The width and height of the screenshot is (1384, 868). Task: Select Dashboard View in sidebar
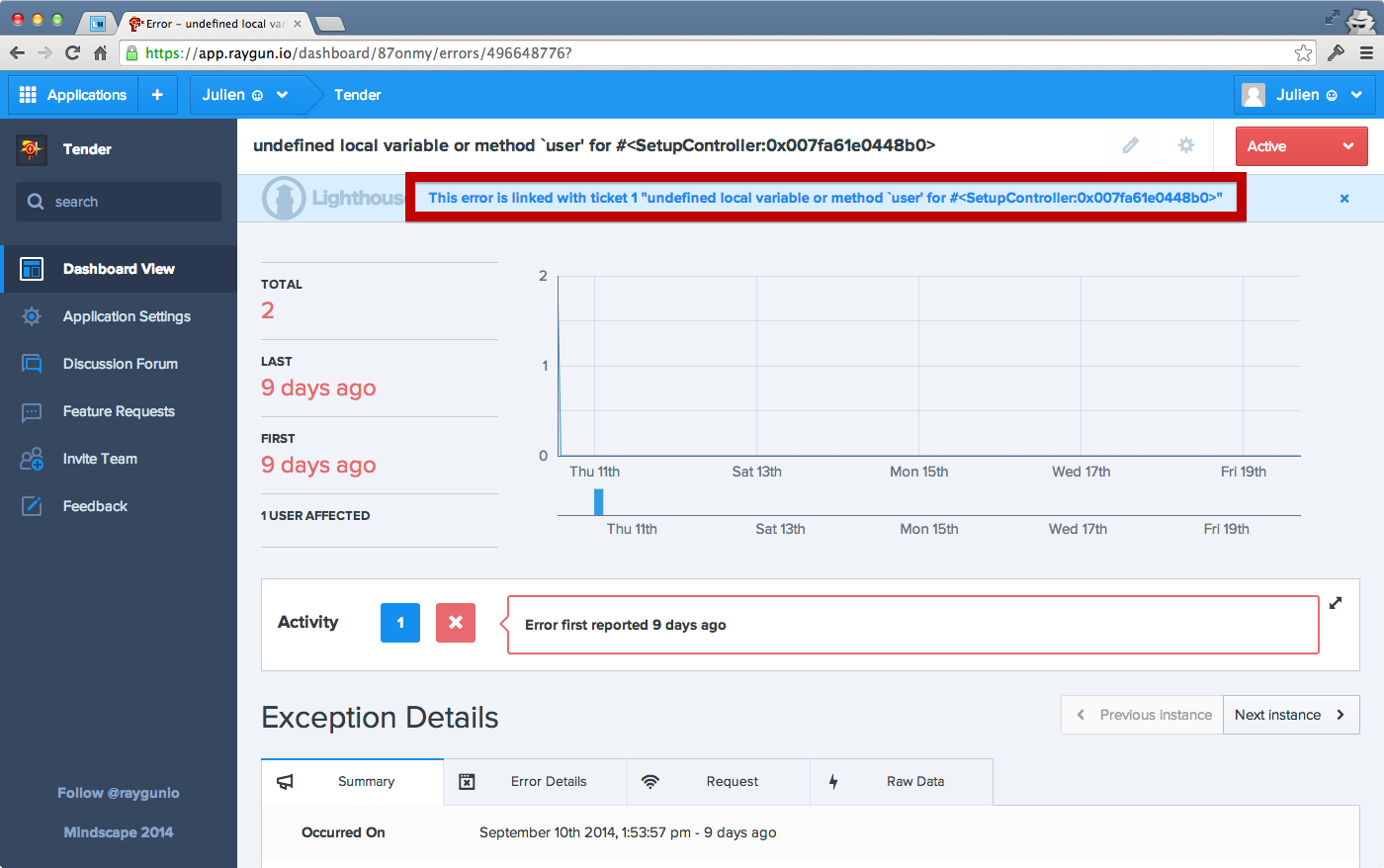point(119,269)
